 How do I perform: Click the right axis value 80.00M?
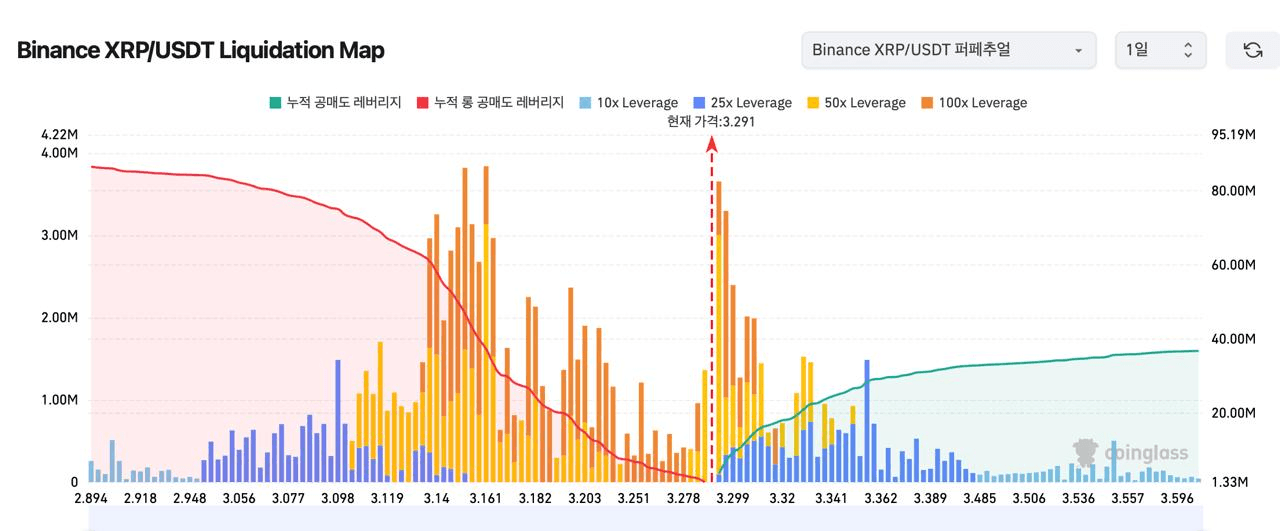click(1233, 191)
